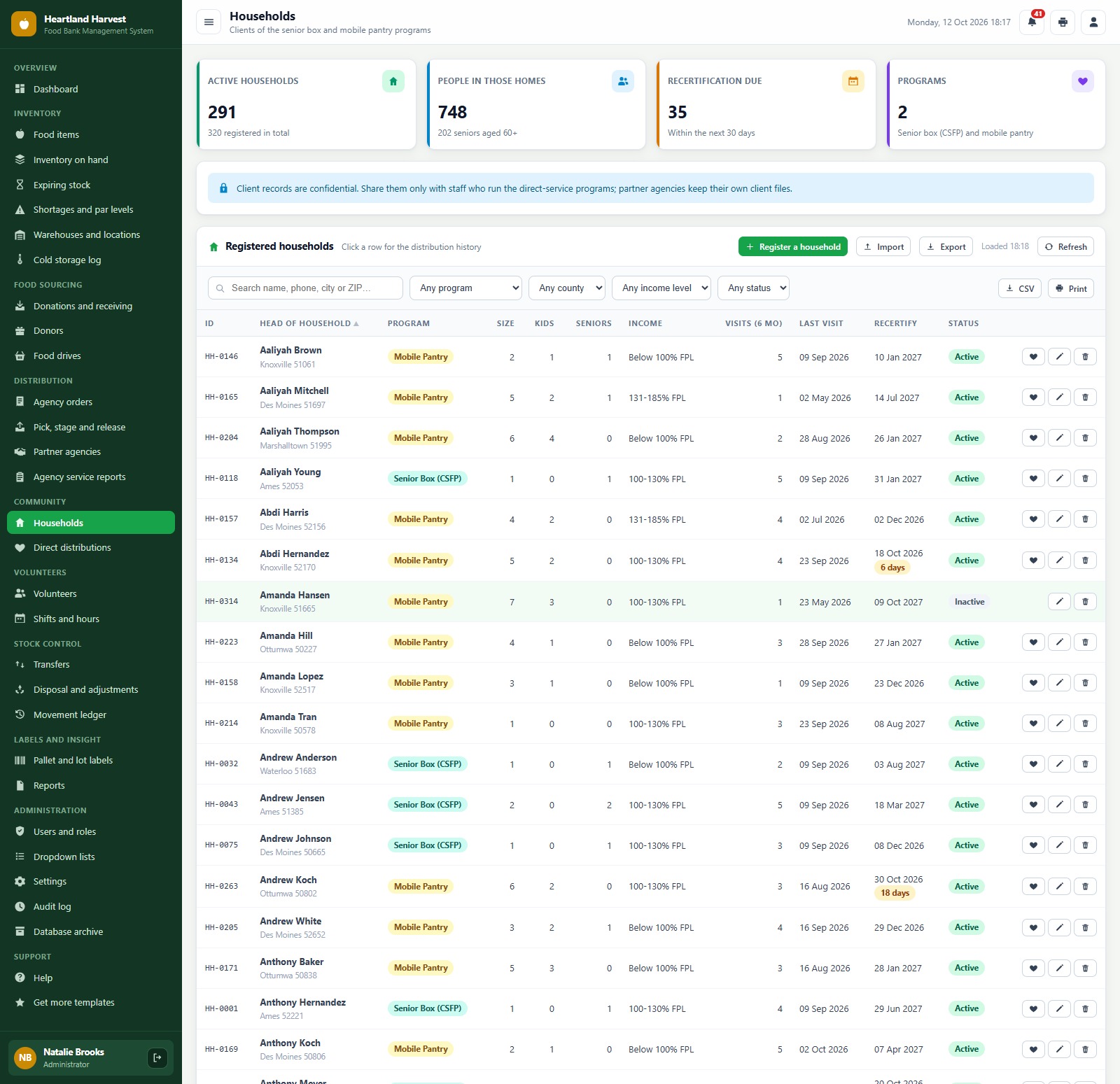The image size is (1120, 1084).
Task: Click the logout icon beside Natalie Brooks
Action: tap(157, 1057)
